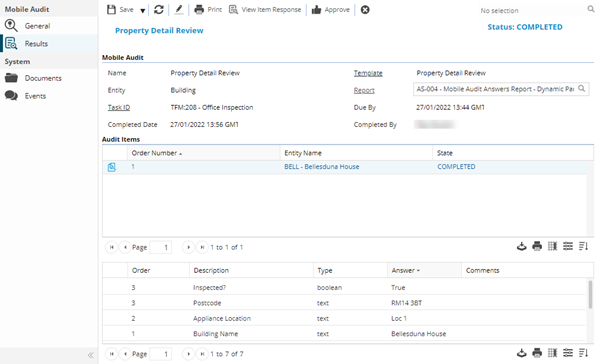
Task: Collapse the sidebar with double chevron
Action: 91,355
